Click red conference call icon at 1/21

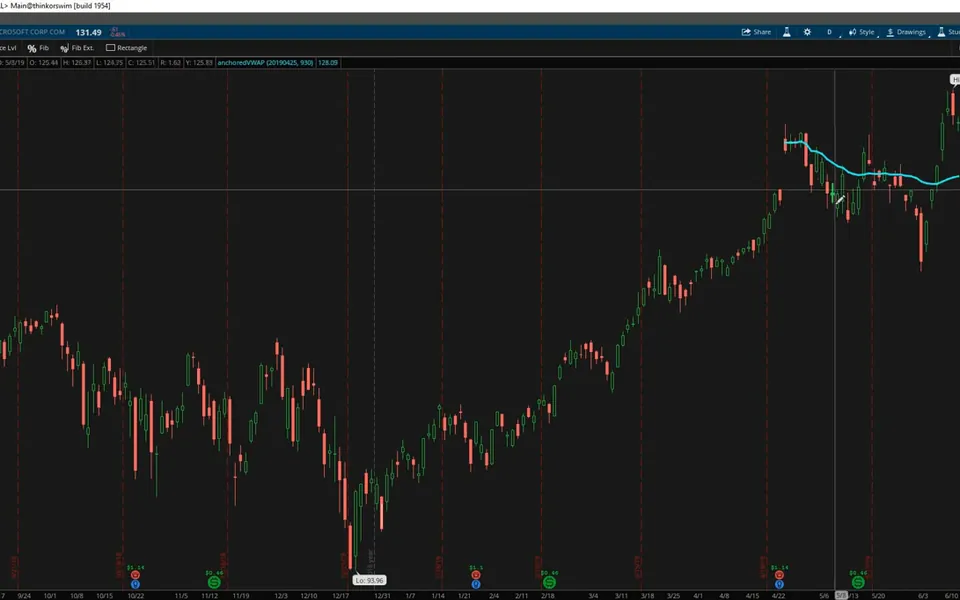[x=476, y=576]
